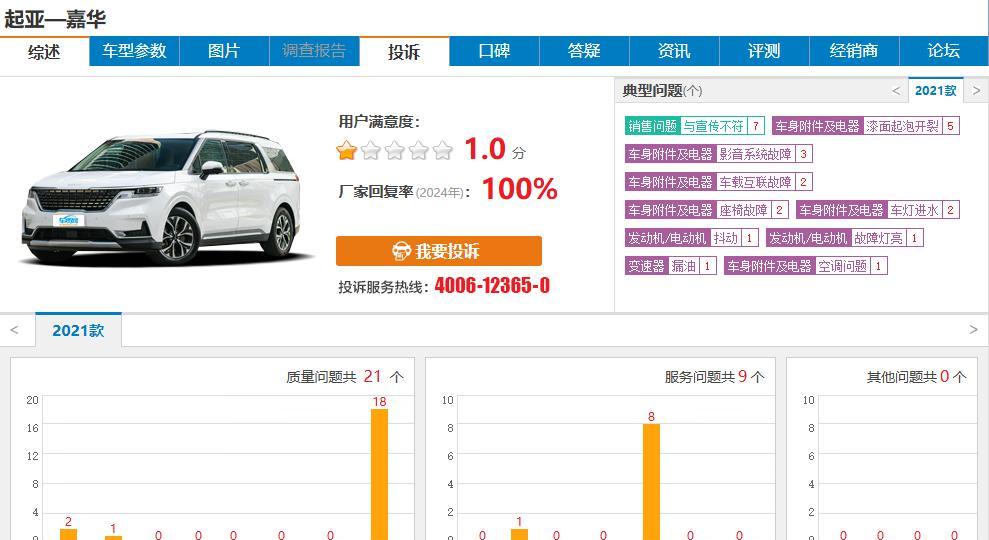Open the 调查报告 tab

314,52
